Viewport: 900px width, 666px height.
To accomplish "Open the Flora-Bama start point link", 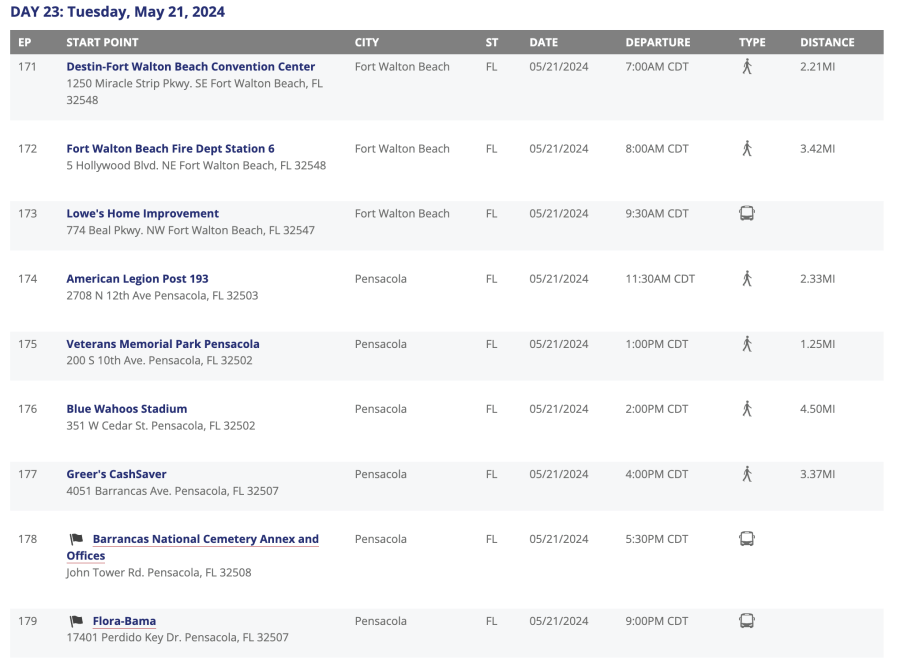I will click(x=124, y=621).
